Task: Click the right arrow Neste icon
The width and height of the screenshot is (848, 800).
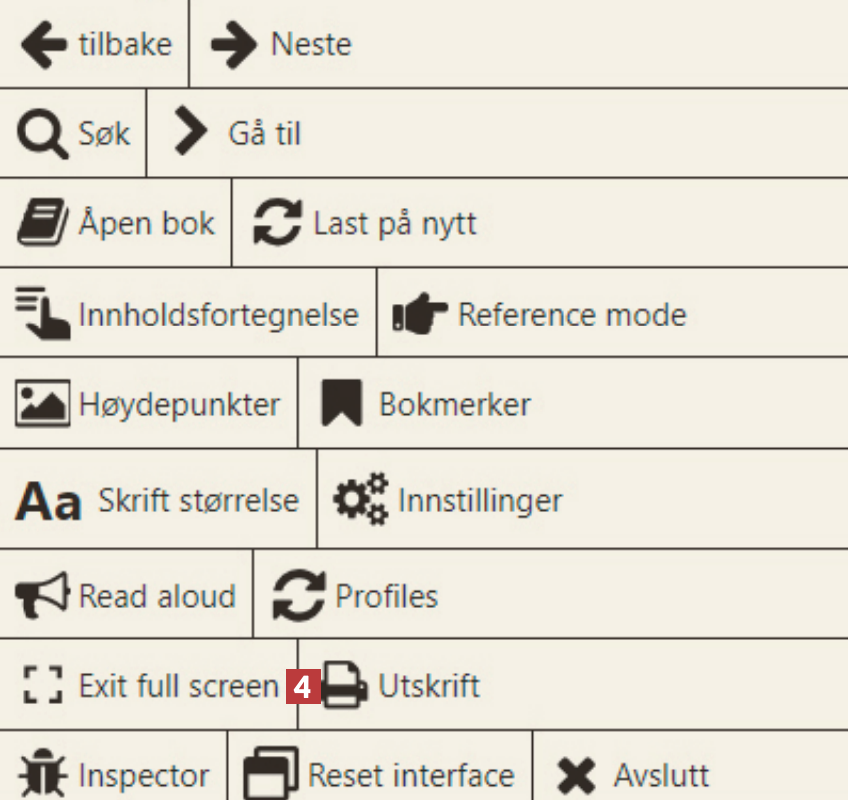Action: 234,45
